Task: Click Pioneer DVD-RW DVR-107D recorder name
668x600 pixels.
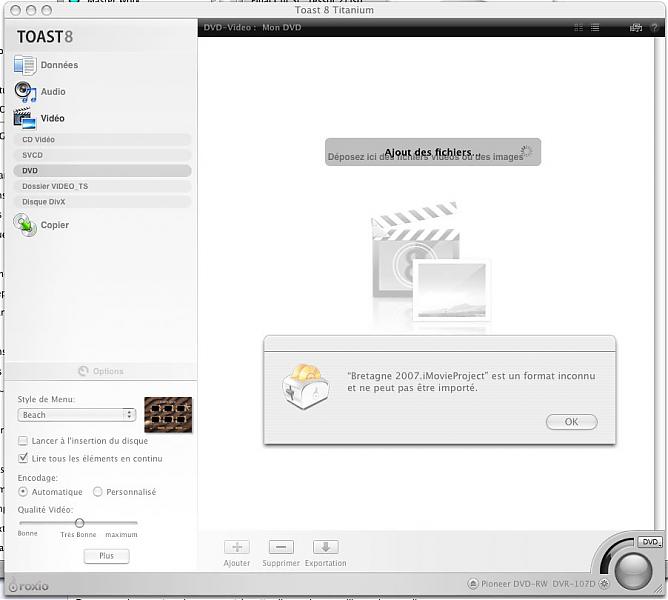Action: pyautogui.click(x=538, y=584)
